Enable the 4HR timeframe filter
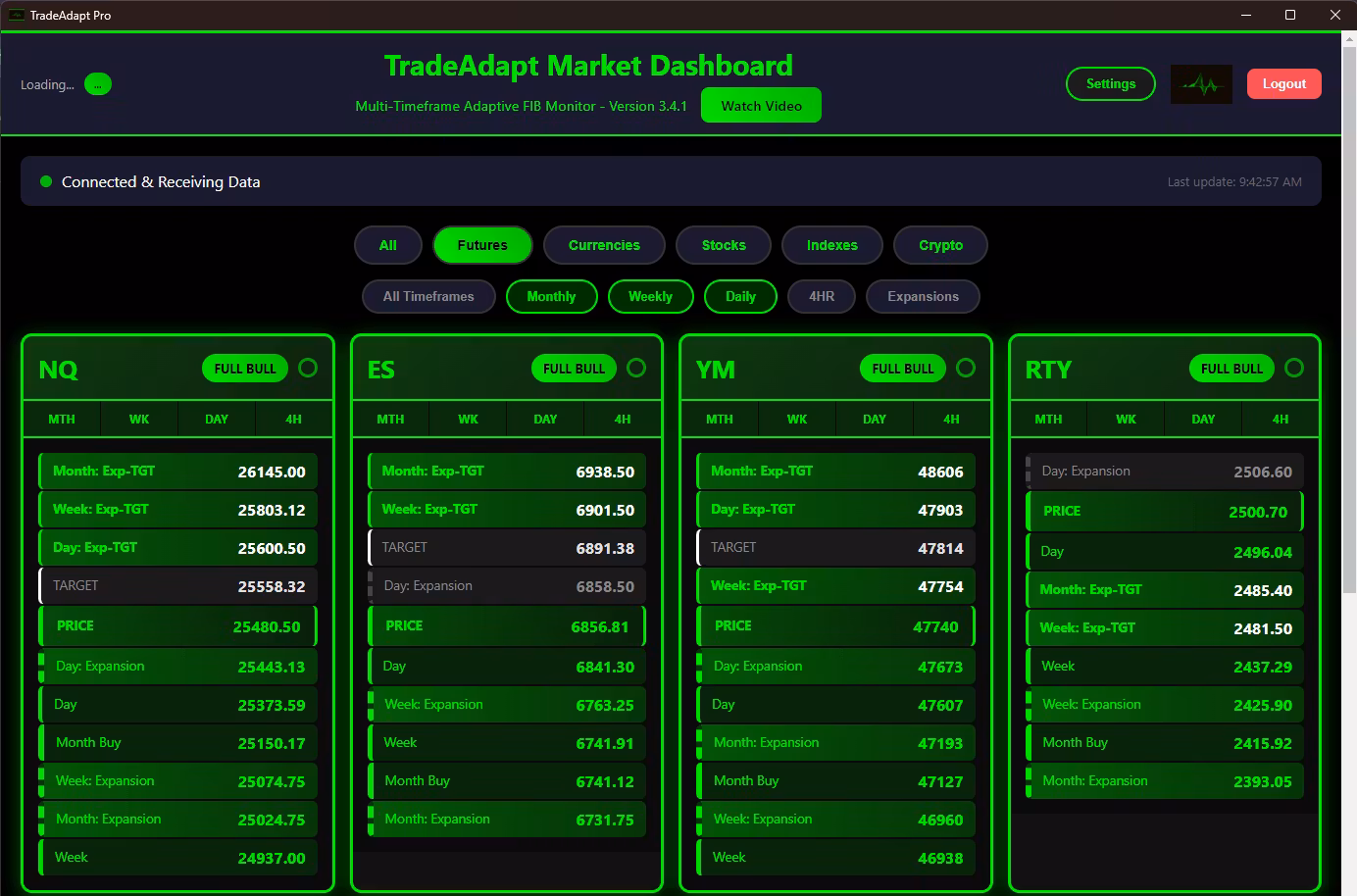Screen dimensions: 1357x896 coord(822,296)
